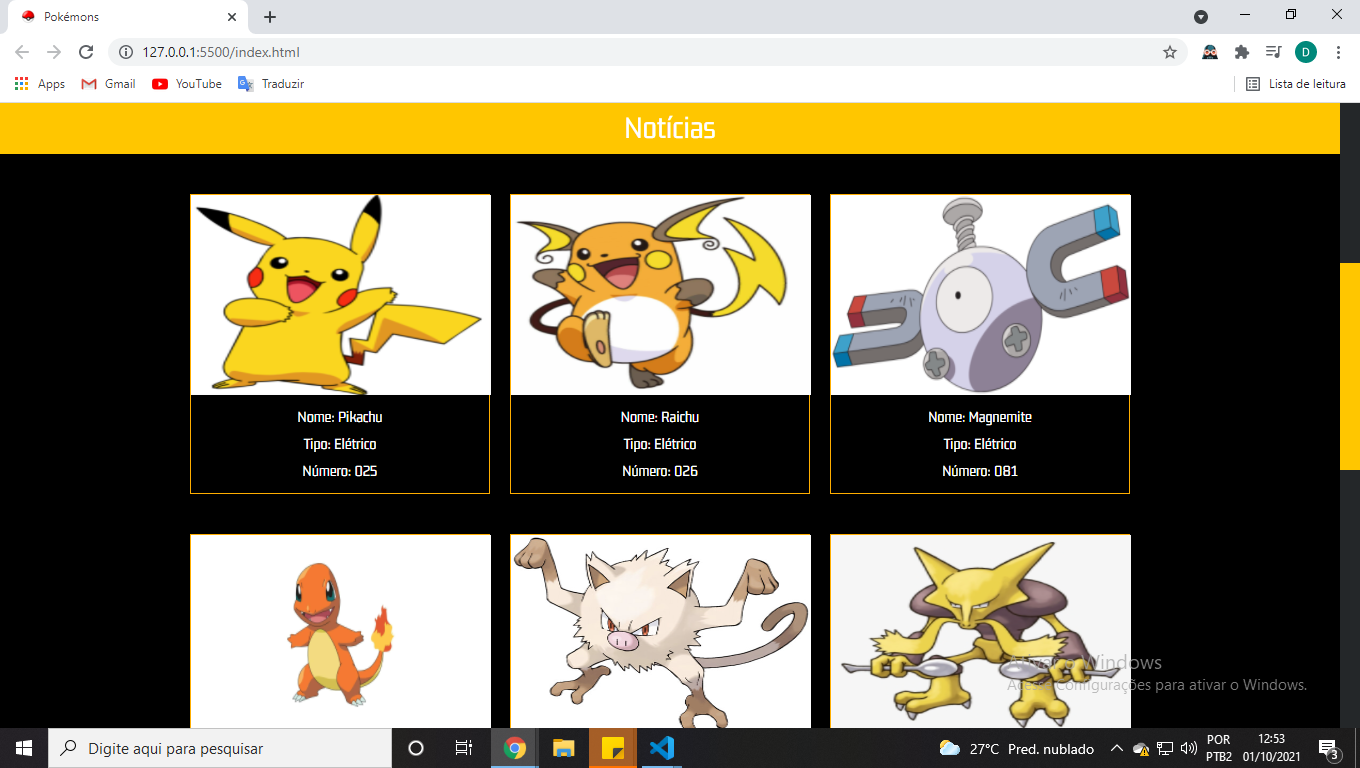Viewport: 1360px width, 768px height.
Task: Open Sticky Notes from taskbar
Action: [613, 748]
